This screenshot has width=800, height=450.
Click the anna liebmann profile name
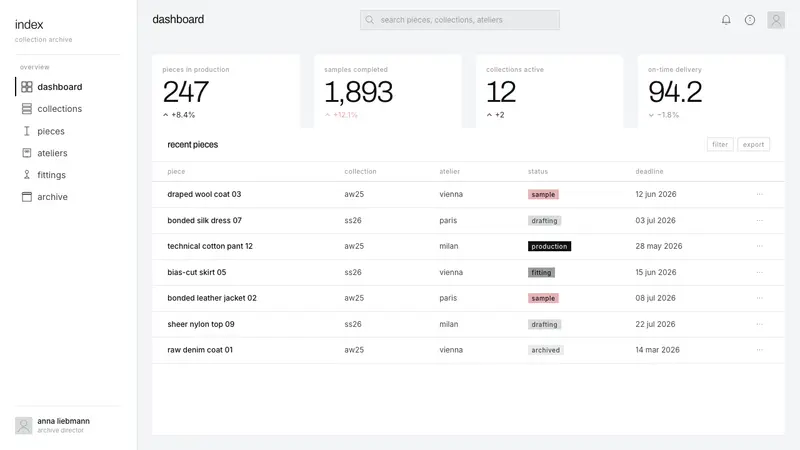[x=63, y=421]
